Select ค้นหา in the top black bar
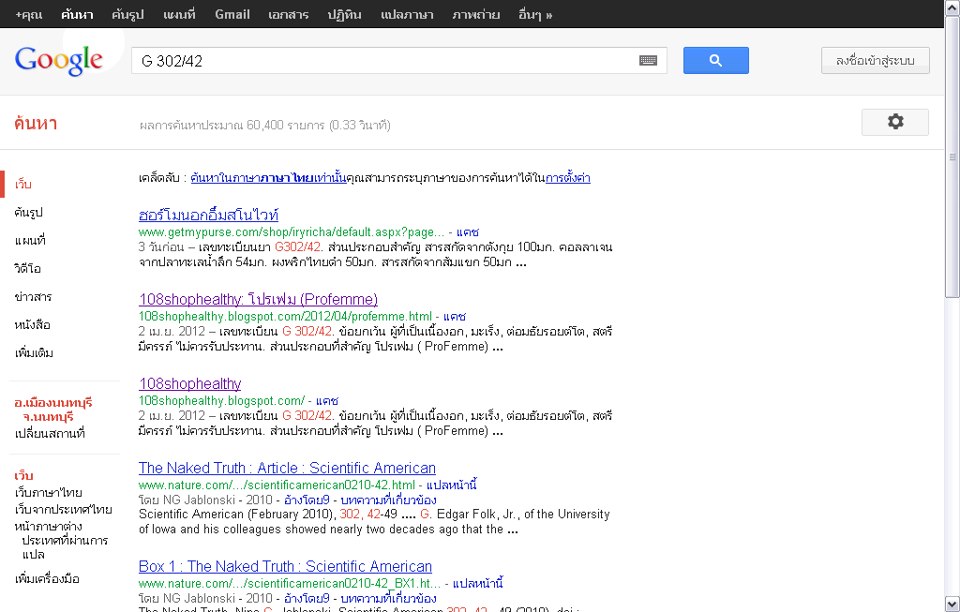 (77, 15)
